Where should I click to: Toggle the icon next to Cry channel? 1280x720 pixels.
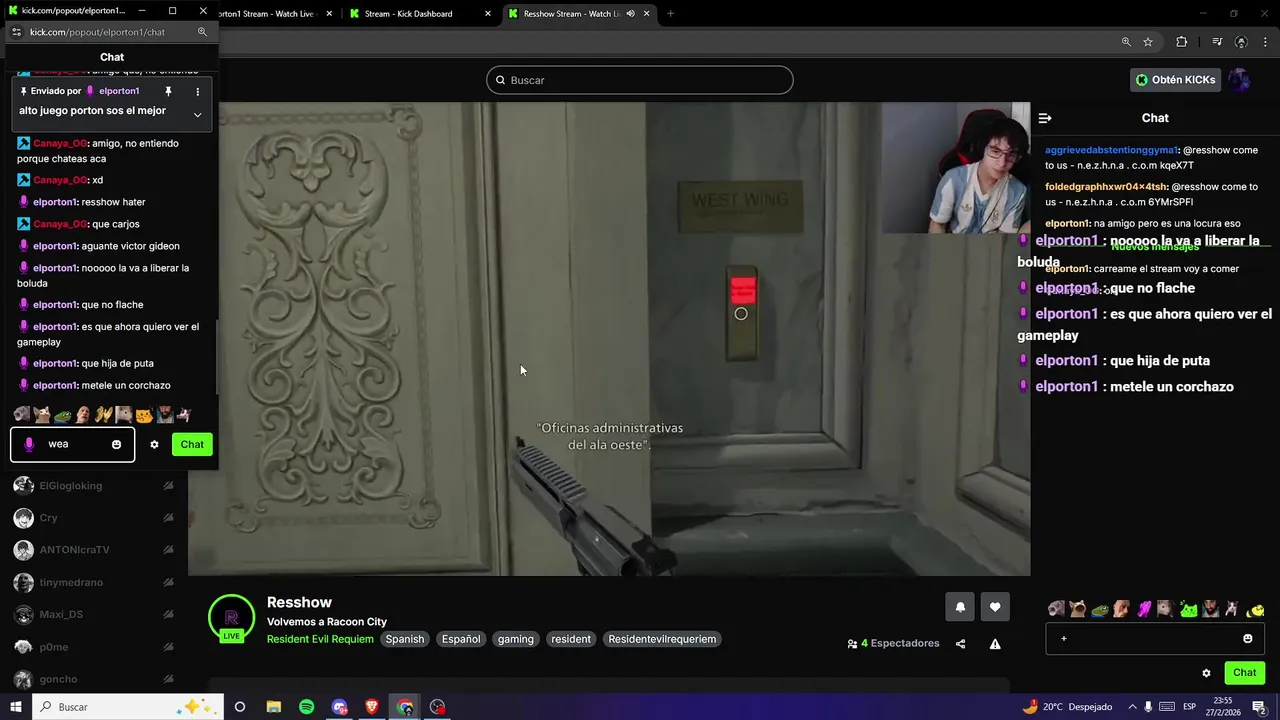(x=168, y=518)
